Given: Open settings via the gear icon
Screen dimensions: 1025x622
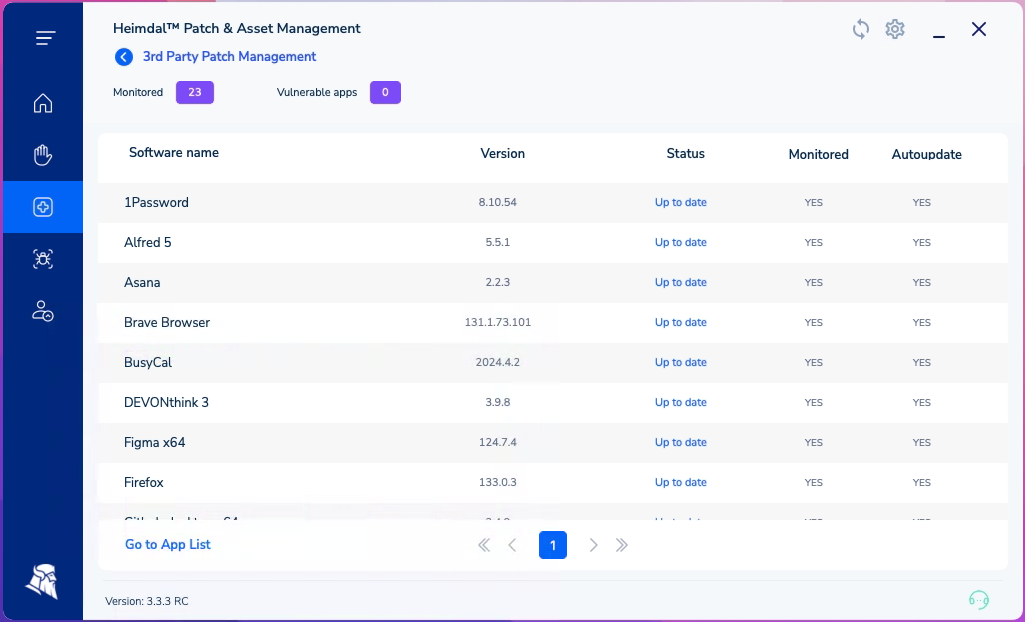Looking at the screenshot, I should click(x=895, y=29).
